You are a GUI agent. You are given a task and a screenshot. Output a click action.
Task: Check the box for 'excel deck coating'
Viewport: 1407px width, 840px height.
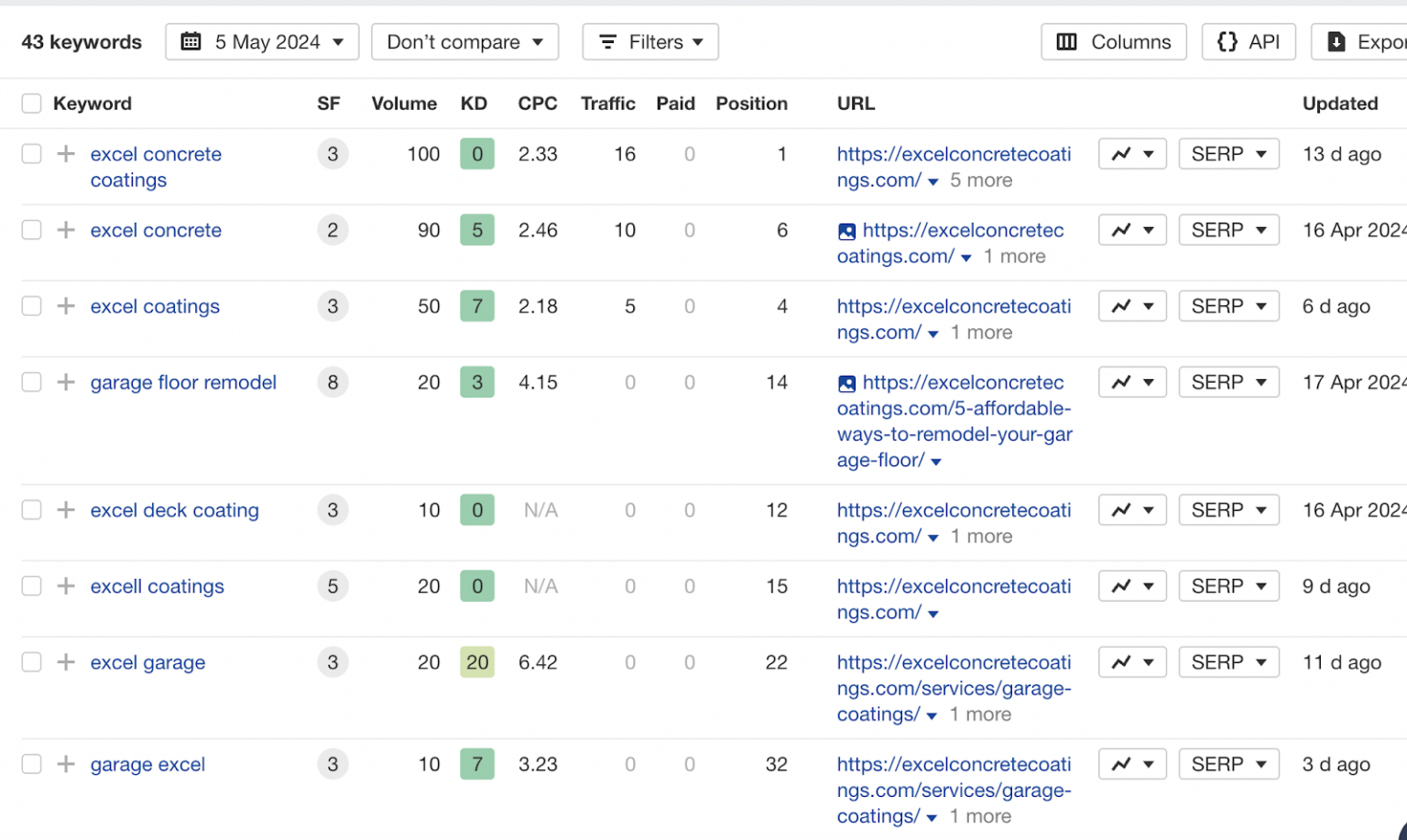coord(32,510)
